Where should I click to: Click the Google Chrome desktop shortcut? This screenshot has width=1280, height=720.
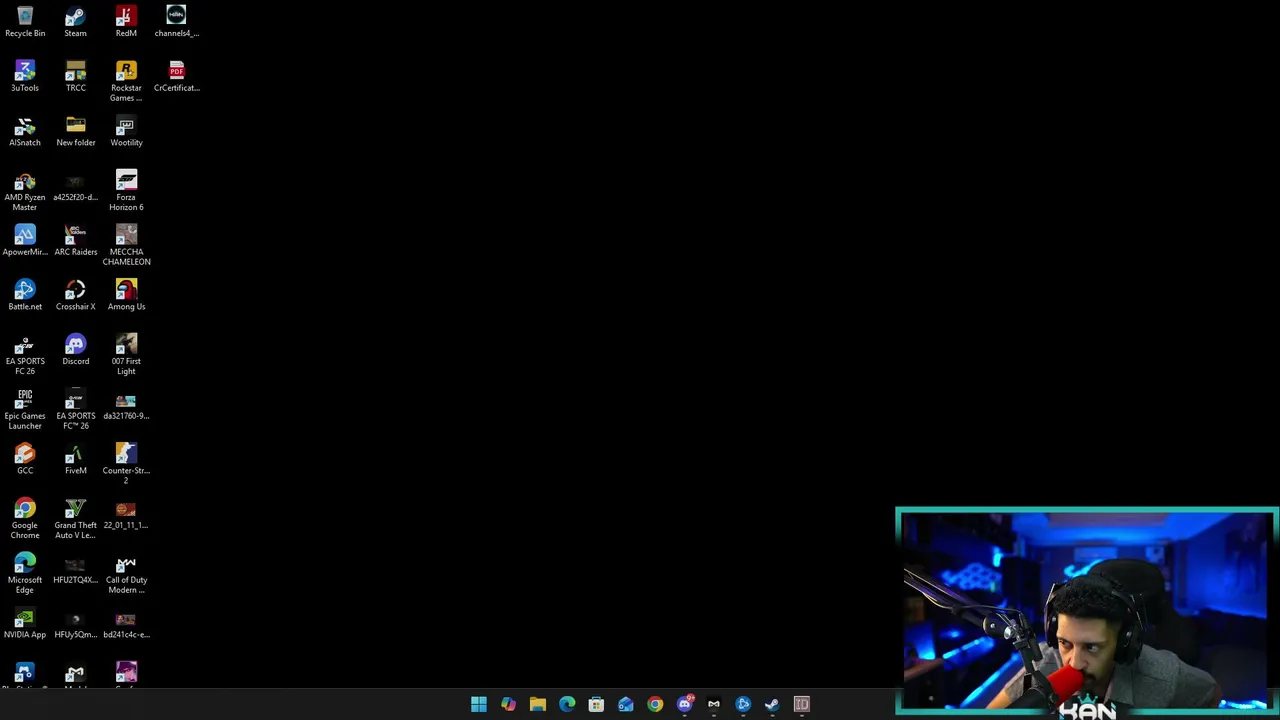[25, 519]
